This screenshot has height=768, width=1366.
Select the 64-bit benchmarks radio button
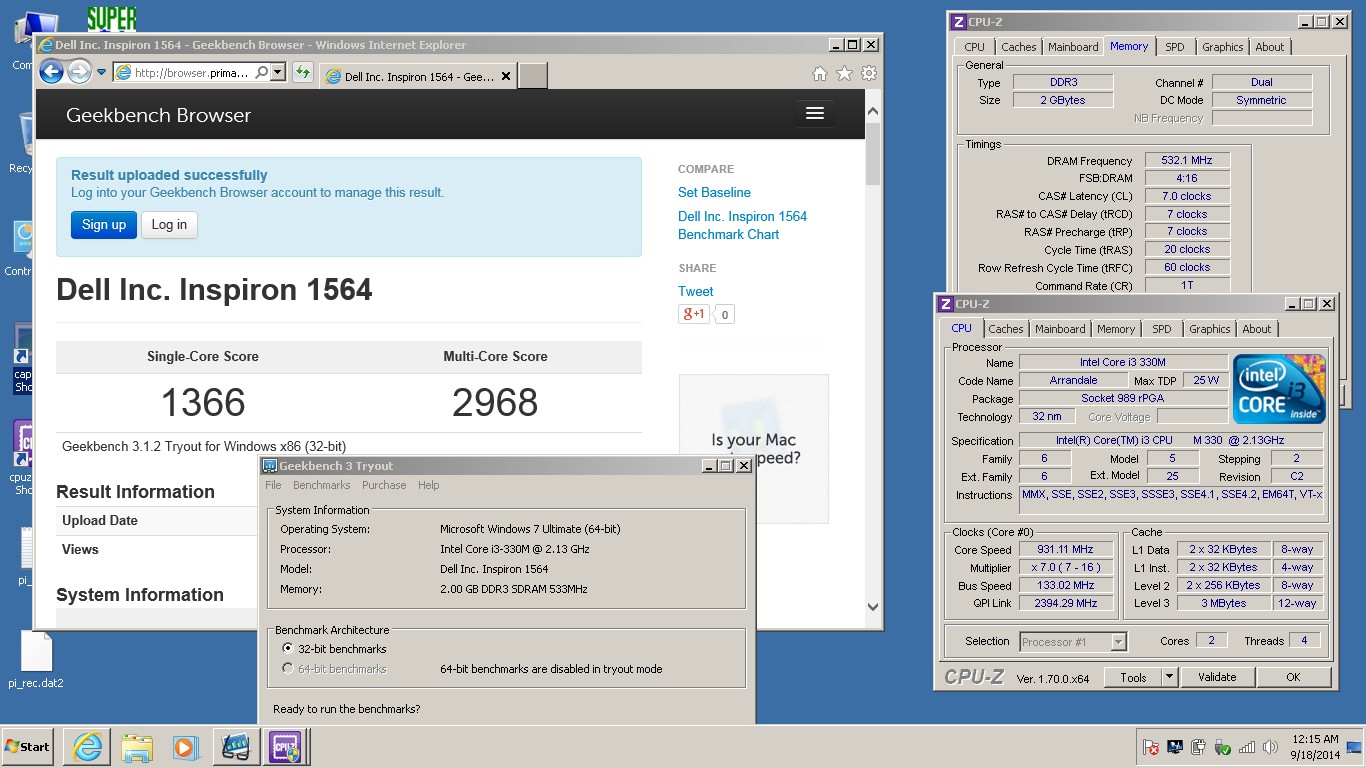tap(288, 669)
